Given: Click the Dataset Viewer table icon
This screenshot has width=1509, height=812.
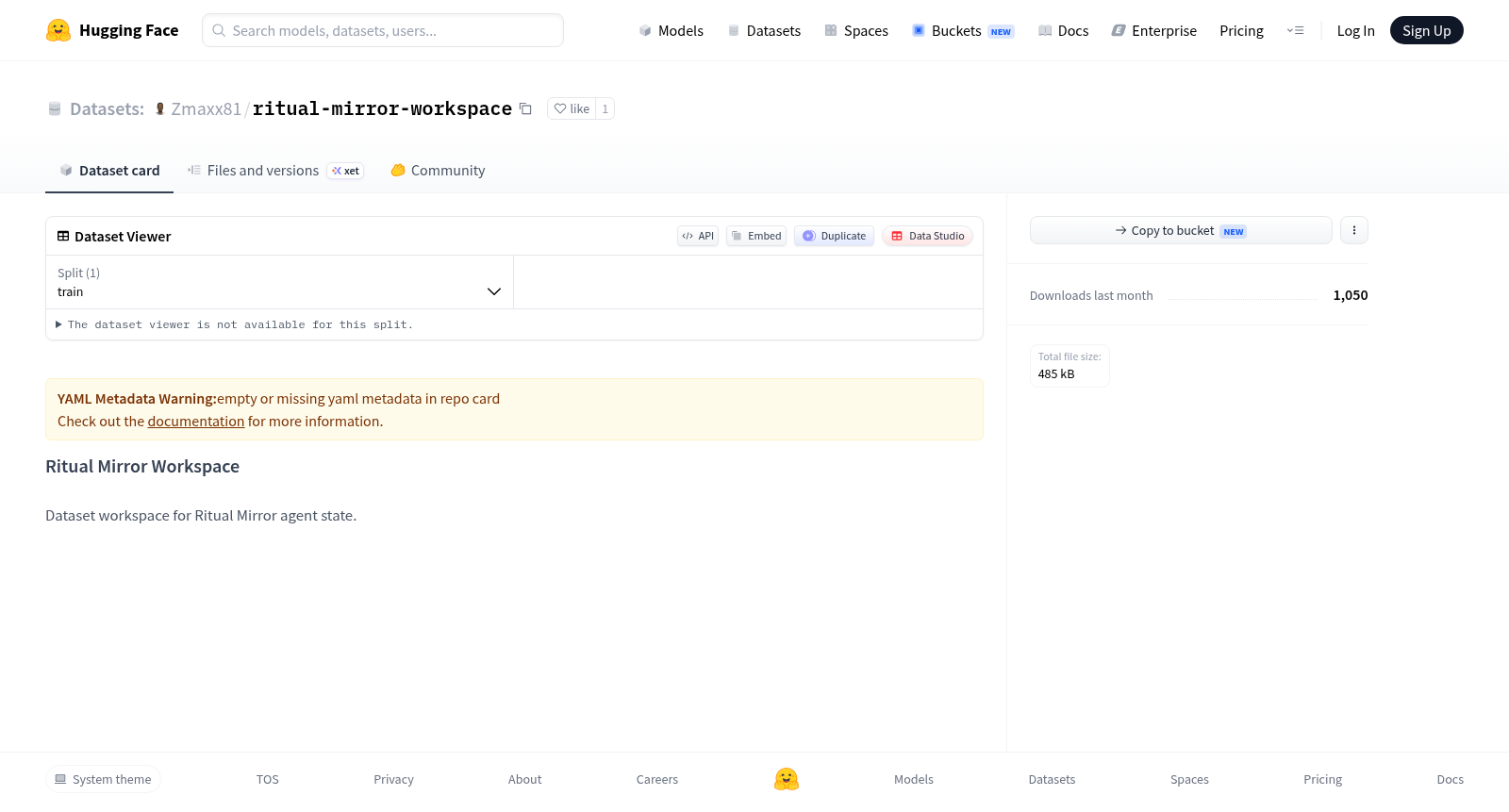Looking at the screenshot, I should [63, 236].
